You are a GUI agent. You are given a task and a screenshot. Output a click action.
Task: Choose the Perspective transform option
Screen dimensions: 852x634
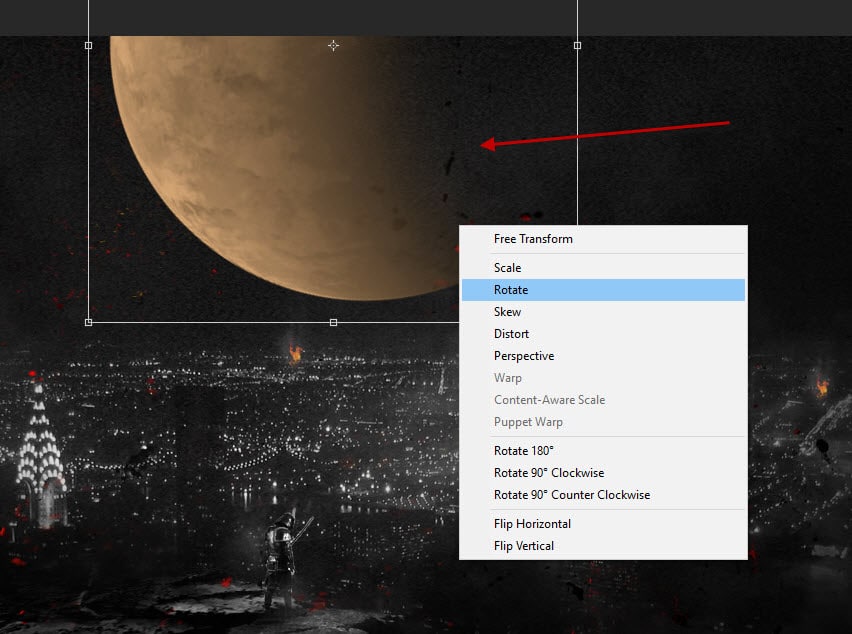pyautogui.click(x=523, y=356)
